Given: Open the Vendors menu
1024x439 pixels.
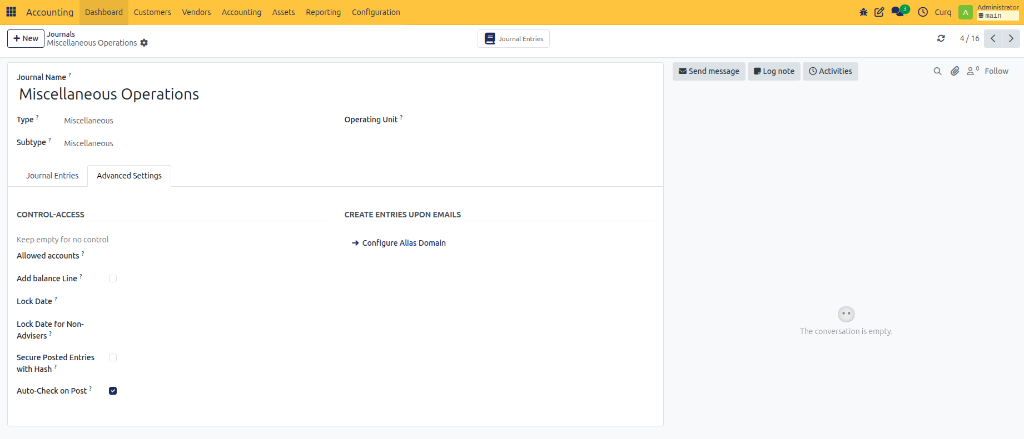Looking at the screenshot, I should point(197,12).
